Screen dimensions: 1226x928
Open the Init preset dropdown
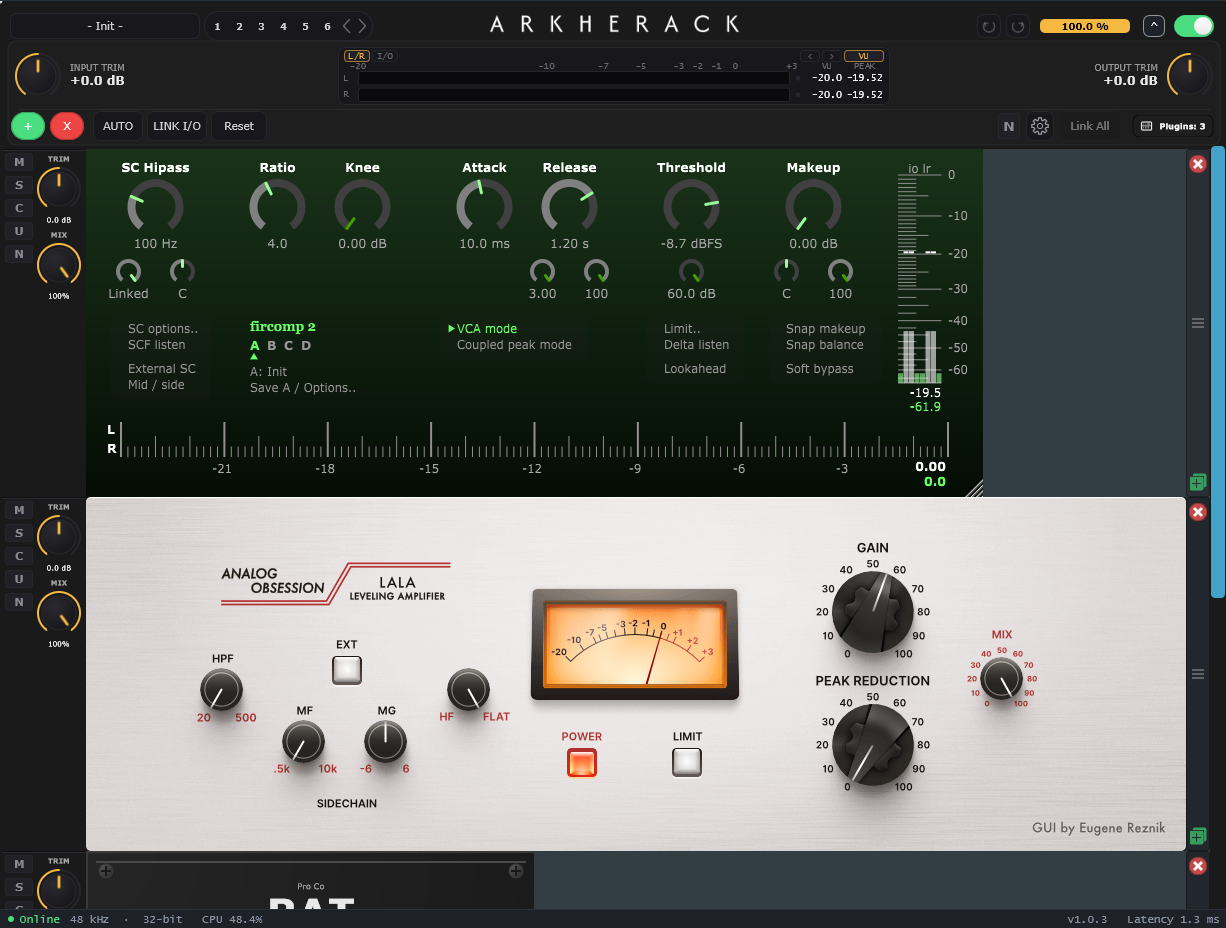(105, 26)
